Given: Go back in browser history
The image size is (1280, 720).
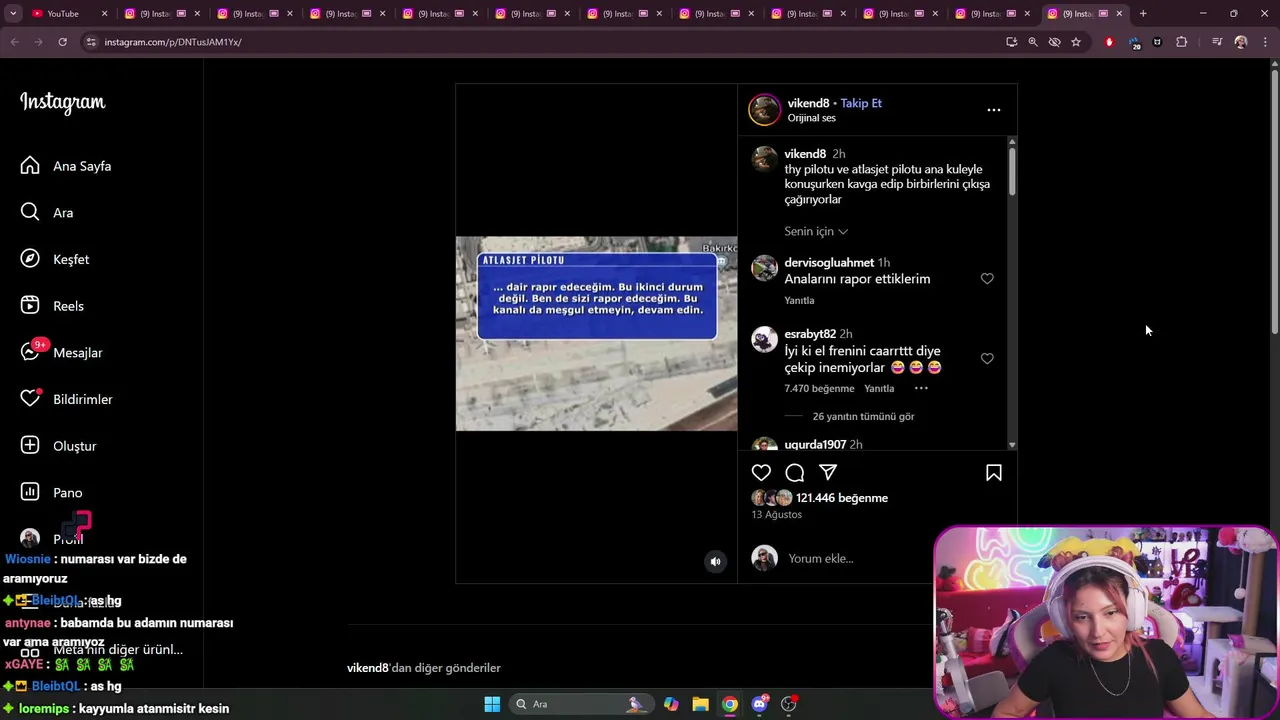Looking at the screenshot, I should (14, 42).
